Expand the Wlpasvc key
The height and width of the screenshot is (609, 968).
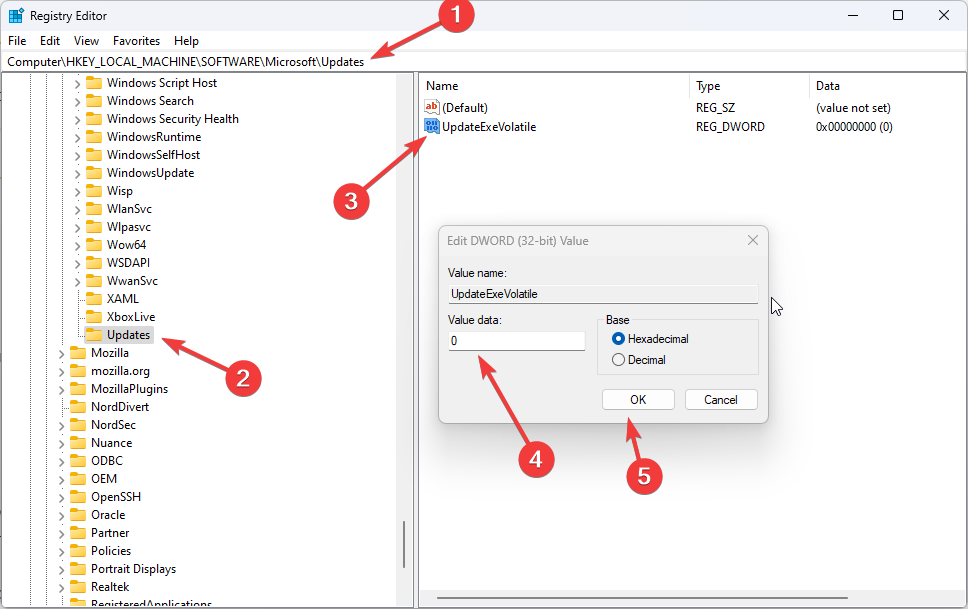(77, 227)
